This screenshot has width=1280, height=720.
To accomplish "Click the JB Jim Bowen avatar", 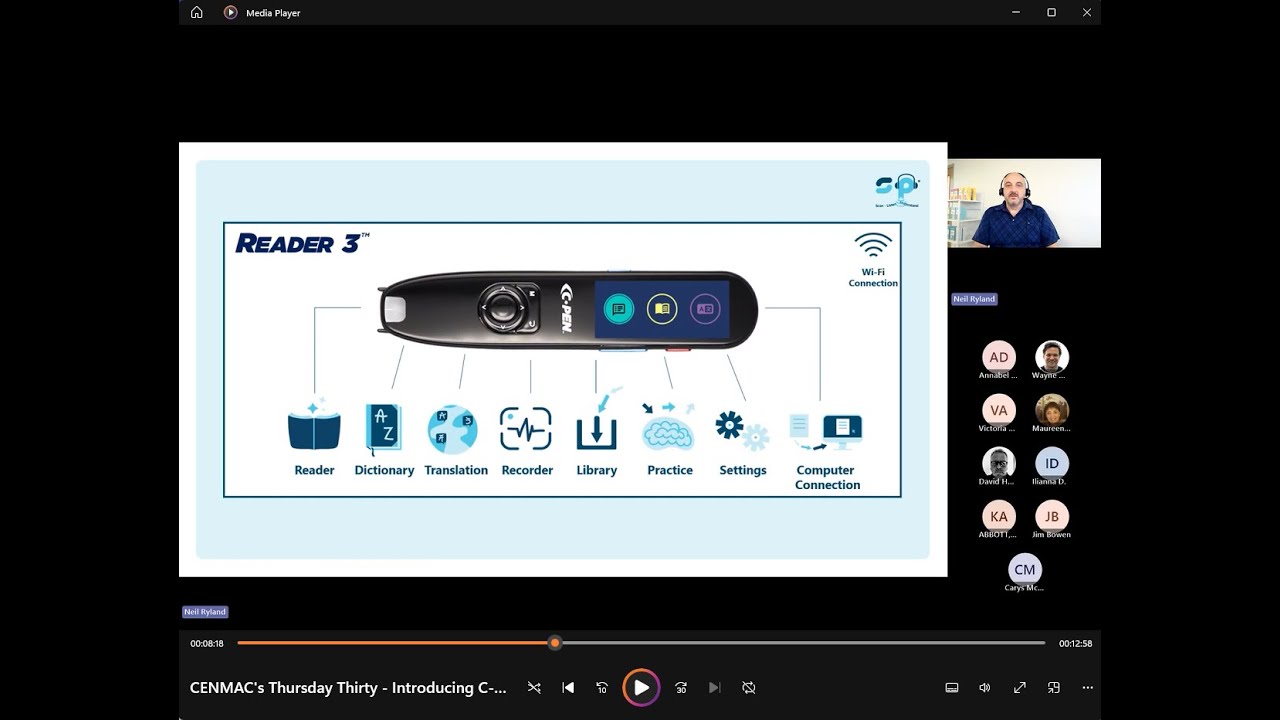I will pos(1052,516).
